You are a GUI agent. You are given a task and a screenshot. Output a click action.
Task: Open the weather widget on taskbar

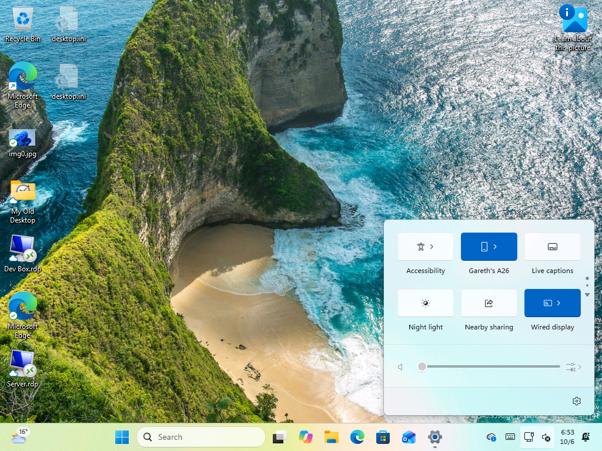point(20,437)
